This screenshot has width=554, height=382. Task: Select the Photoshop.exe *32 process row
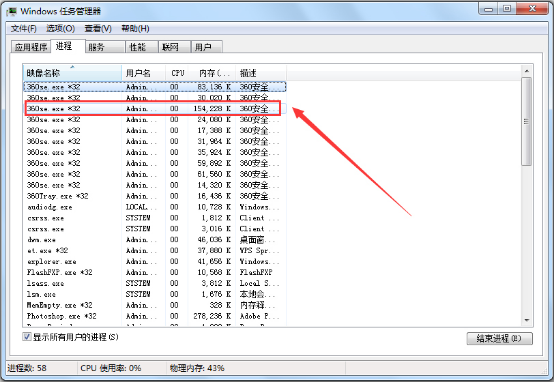click(155, 316)
